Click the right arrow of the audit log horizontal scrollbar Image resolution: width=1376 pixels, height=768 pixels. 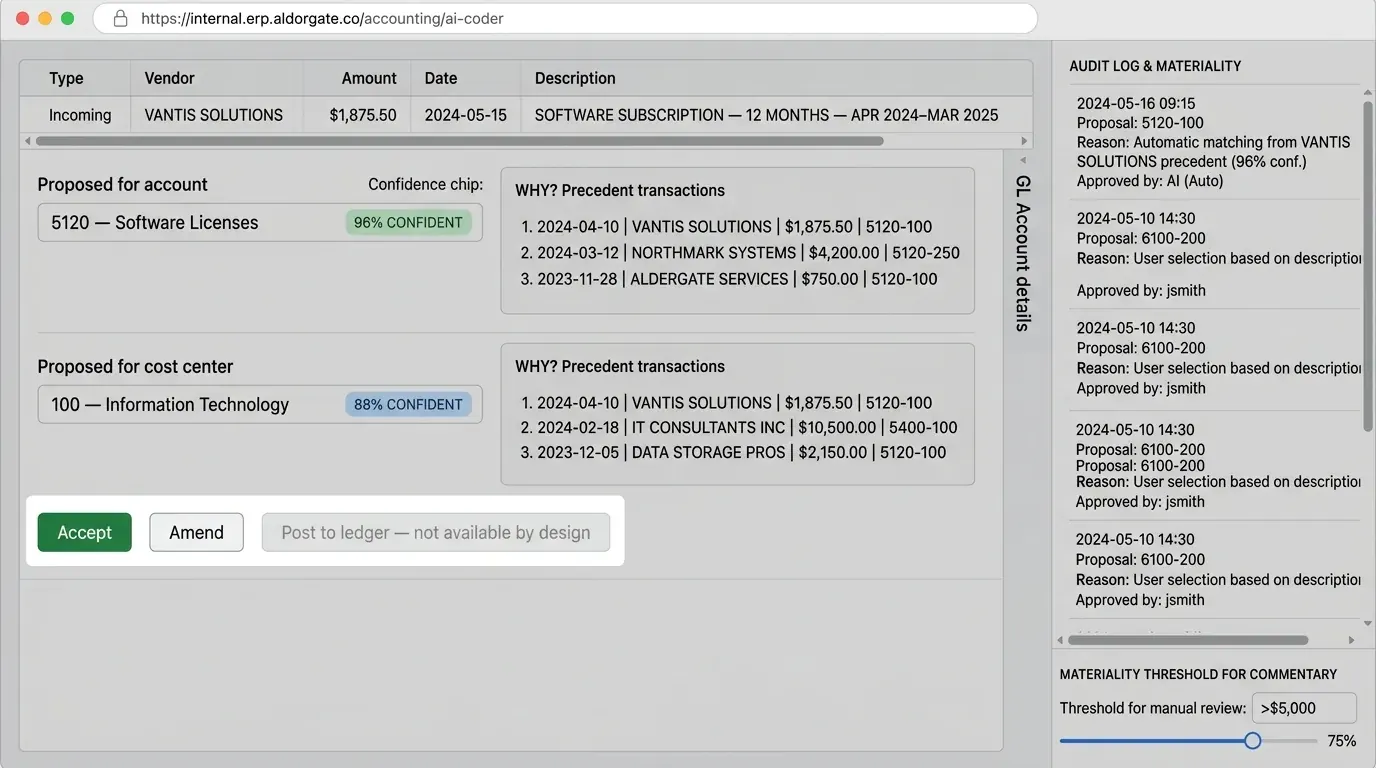click(x=1352, y=640)
